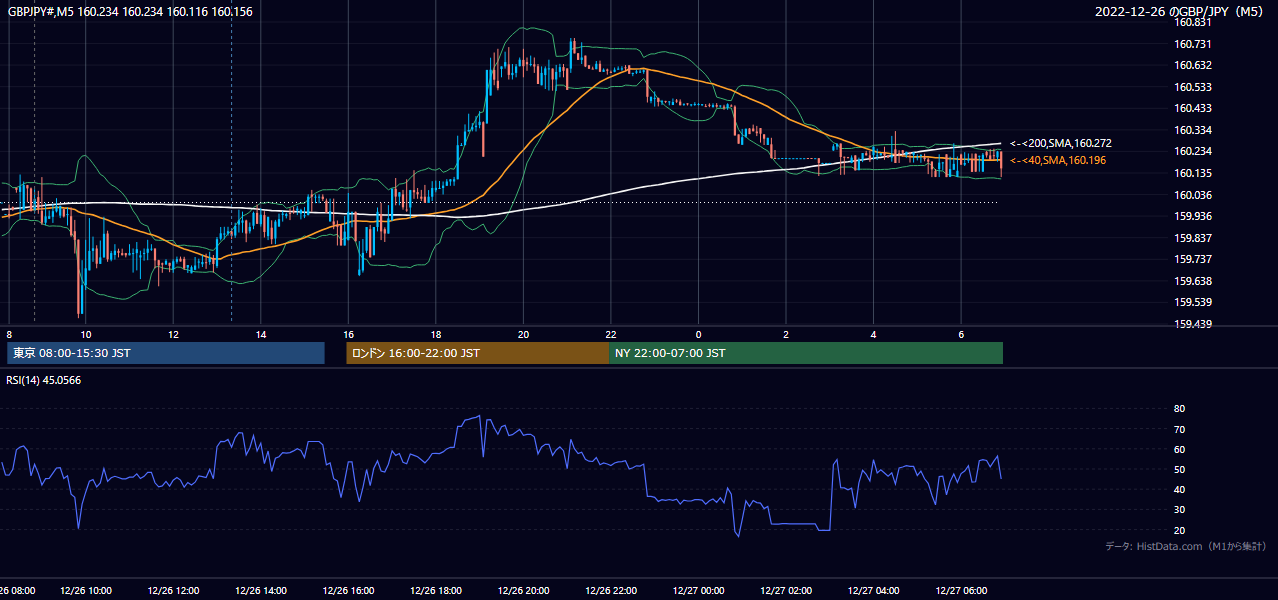Viewport: 1278px width, 600px height.
Task: Click the RSI scale 20 level label
Action: pos(1180,530)
